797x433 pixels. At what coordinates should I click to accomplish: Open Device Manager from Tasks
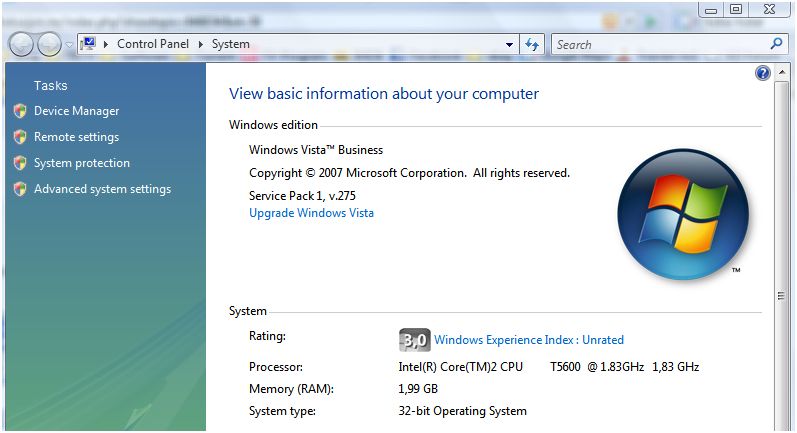76,111
